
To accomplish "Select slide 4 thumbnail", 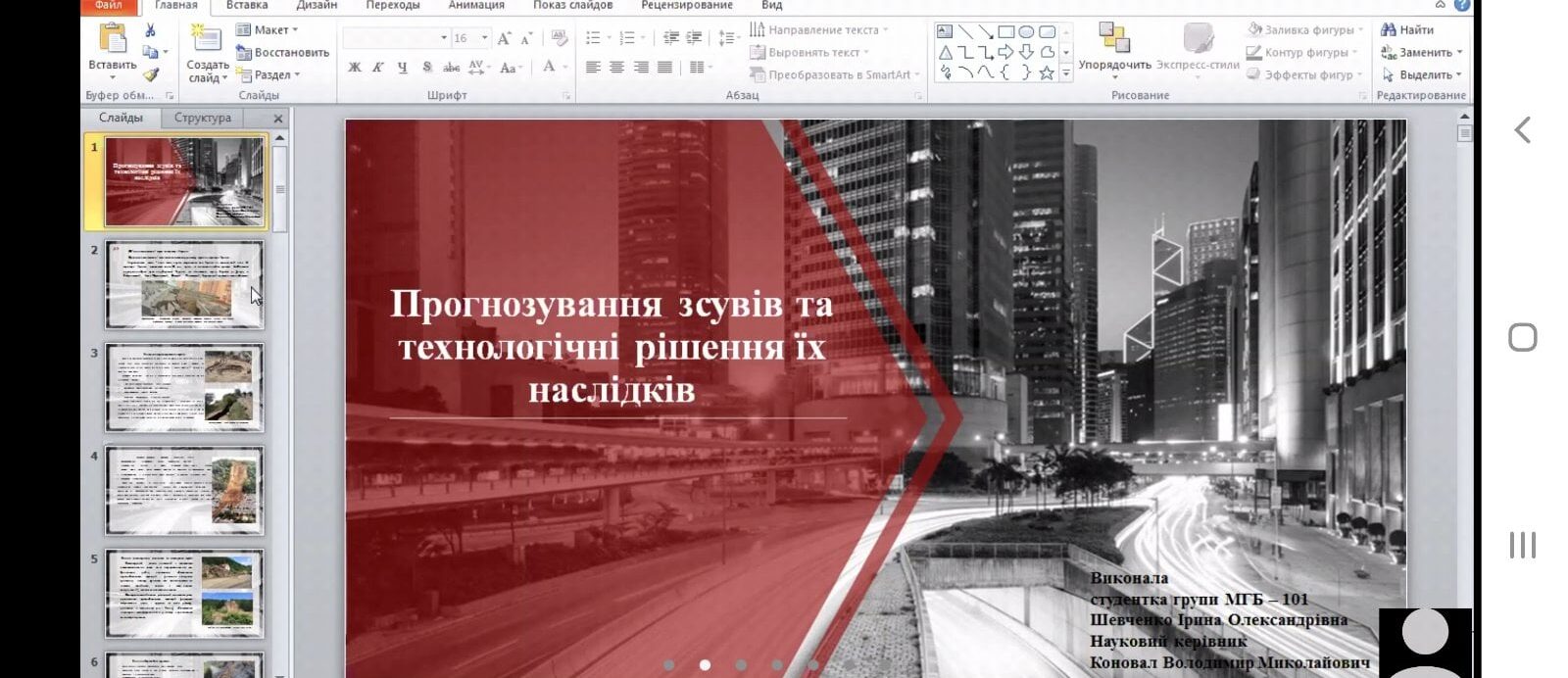I will coord(184,491).
